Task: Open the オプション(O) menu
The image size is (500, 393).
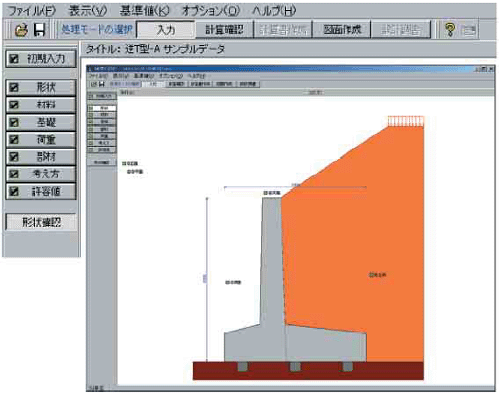Action: click(x=211, y=11)
